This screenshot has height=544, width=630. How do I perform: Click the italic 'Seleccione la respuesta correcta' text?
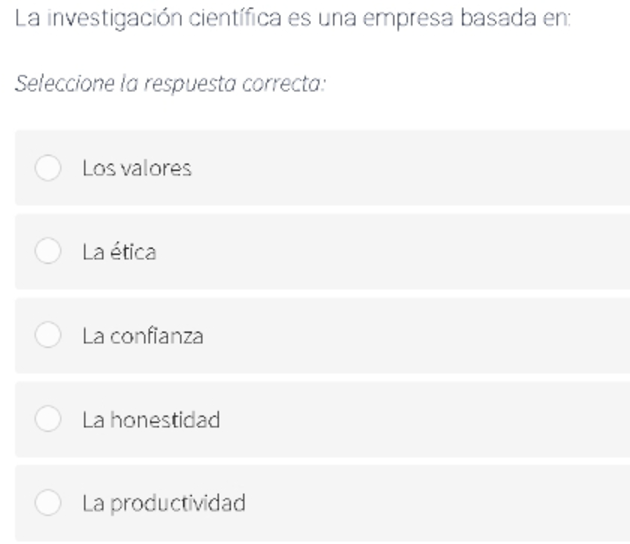click(x=170, y=84)
